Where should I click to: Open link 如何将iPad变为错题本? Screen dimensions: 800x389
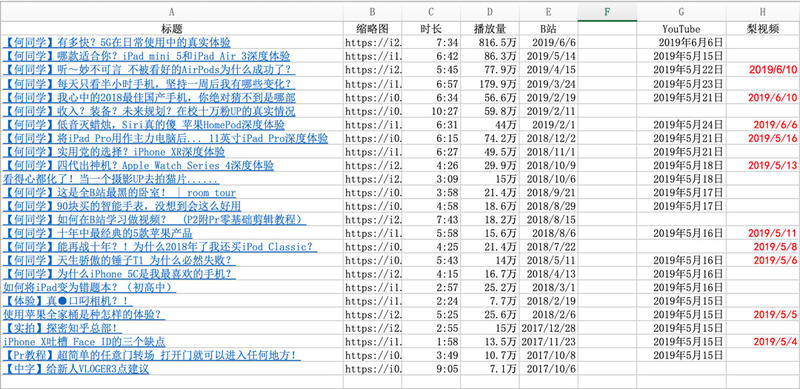(x=89, y=287)
